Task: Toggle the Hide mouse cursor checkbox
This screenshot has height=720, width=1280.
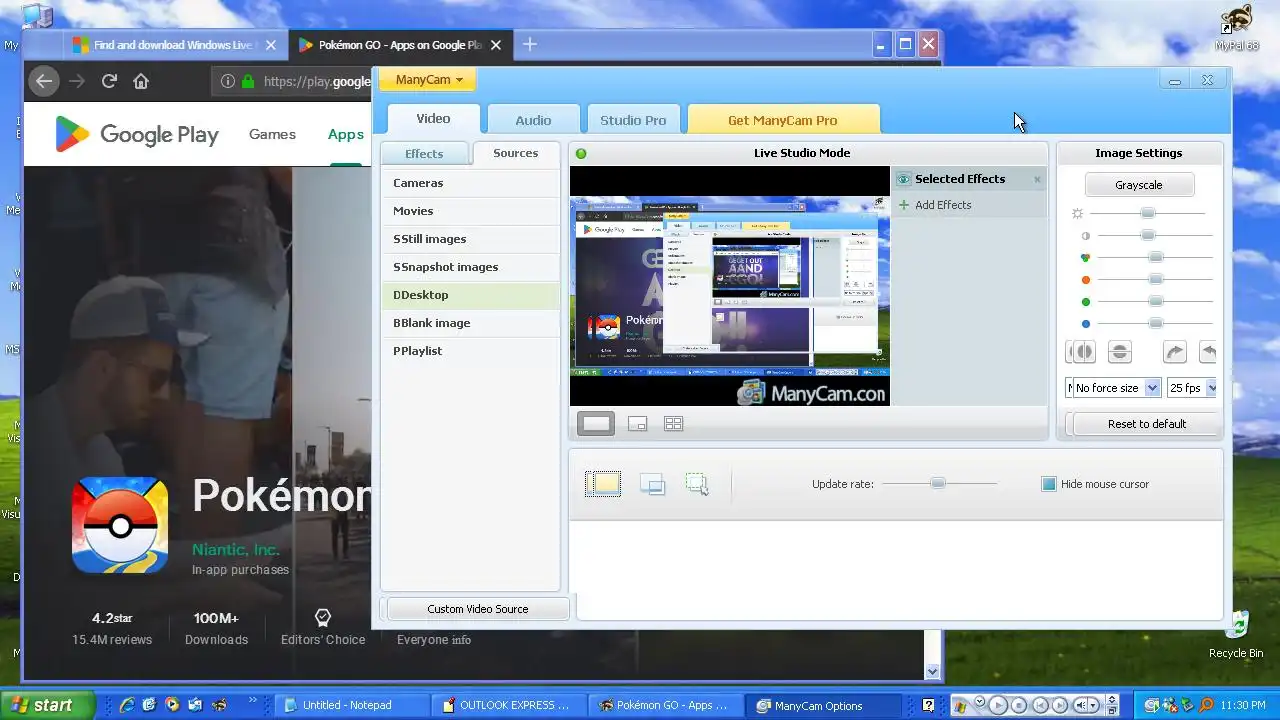Action: 1048,484
